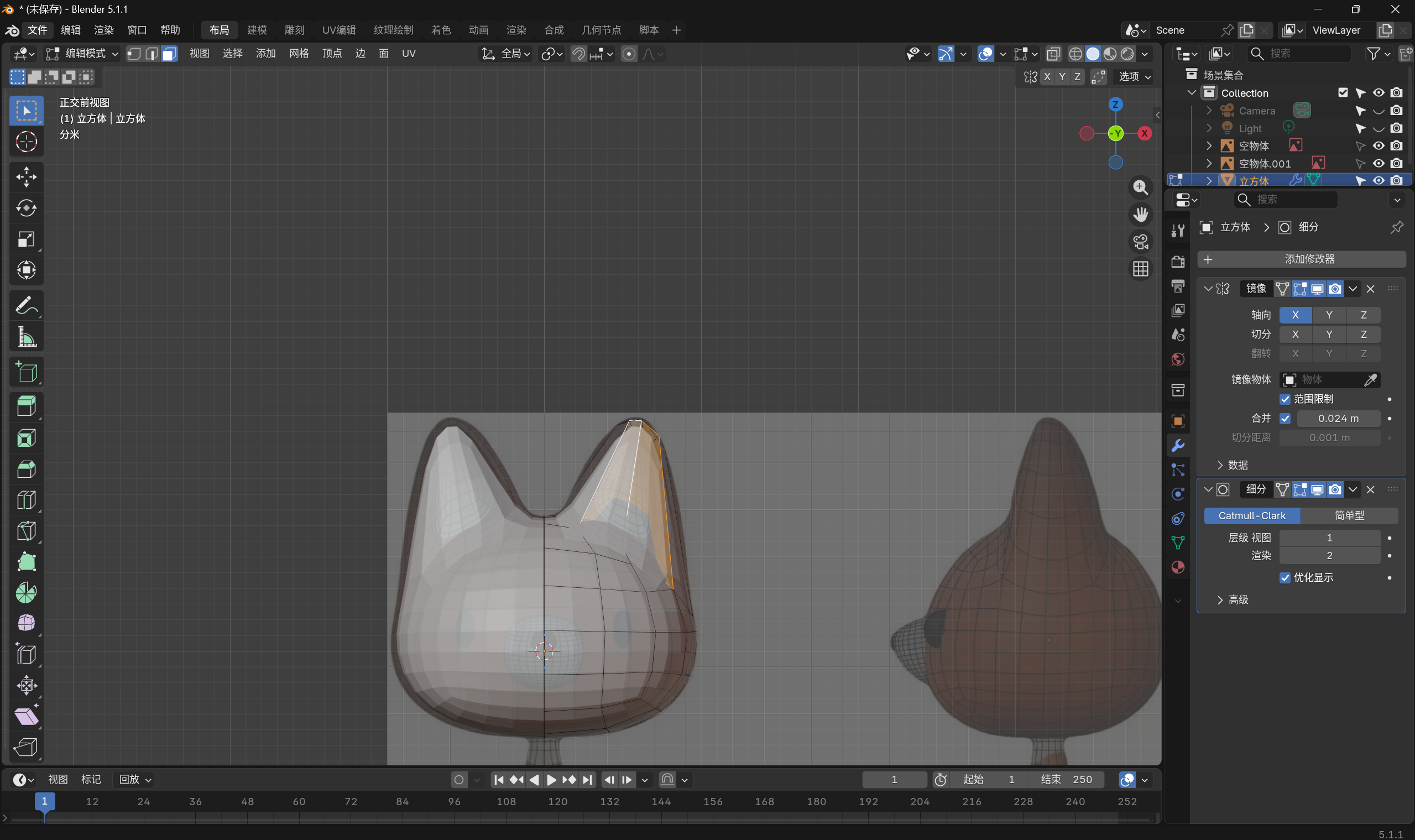Click the 添加修改器 button
The width and height of the screenshot is (1415, 840).
click(x=1301, y=259)
